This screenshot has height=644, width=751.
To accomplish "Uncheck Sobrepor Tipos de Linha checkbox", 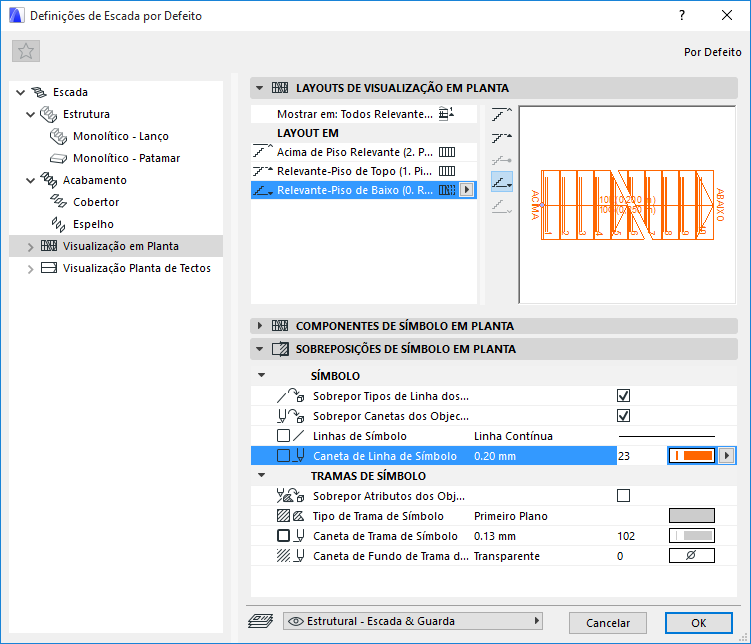I will 623,396.
